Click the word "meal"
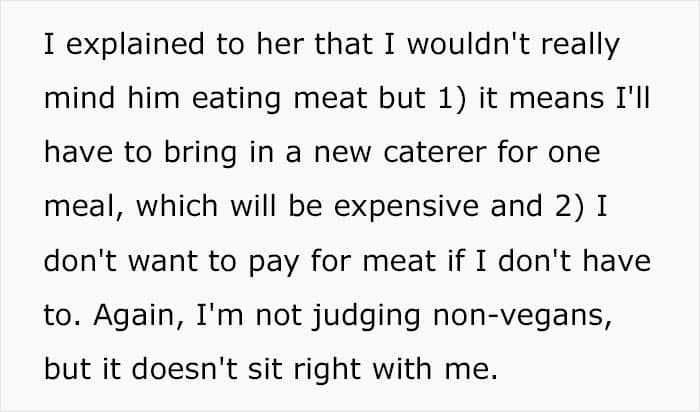 point(81,209)
